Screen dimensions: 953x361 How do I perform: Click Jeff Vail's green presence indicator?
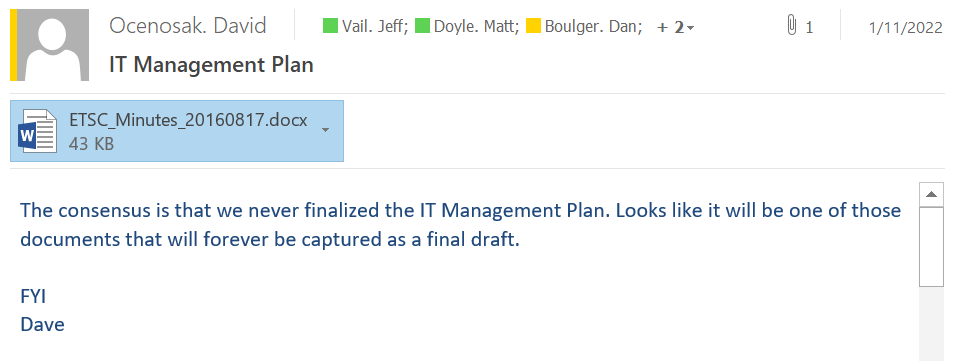coord(330,26)
